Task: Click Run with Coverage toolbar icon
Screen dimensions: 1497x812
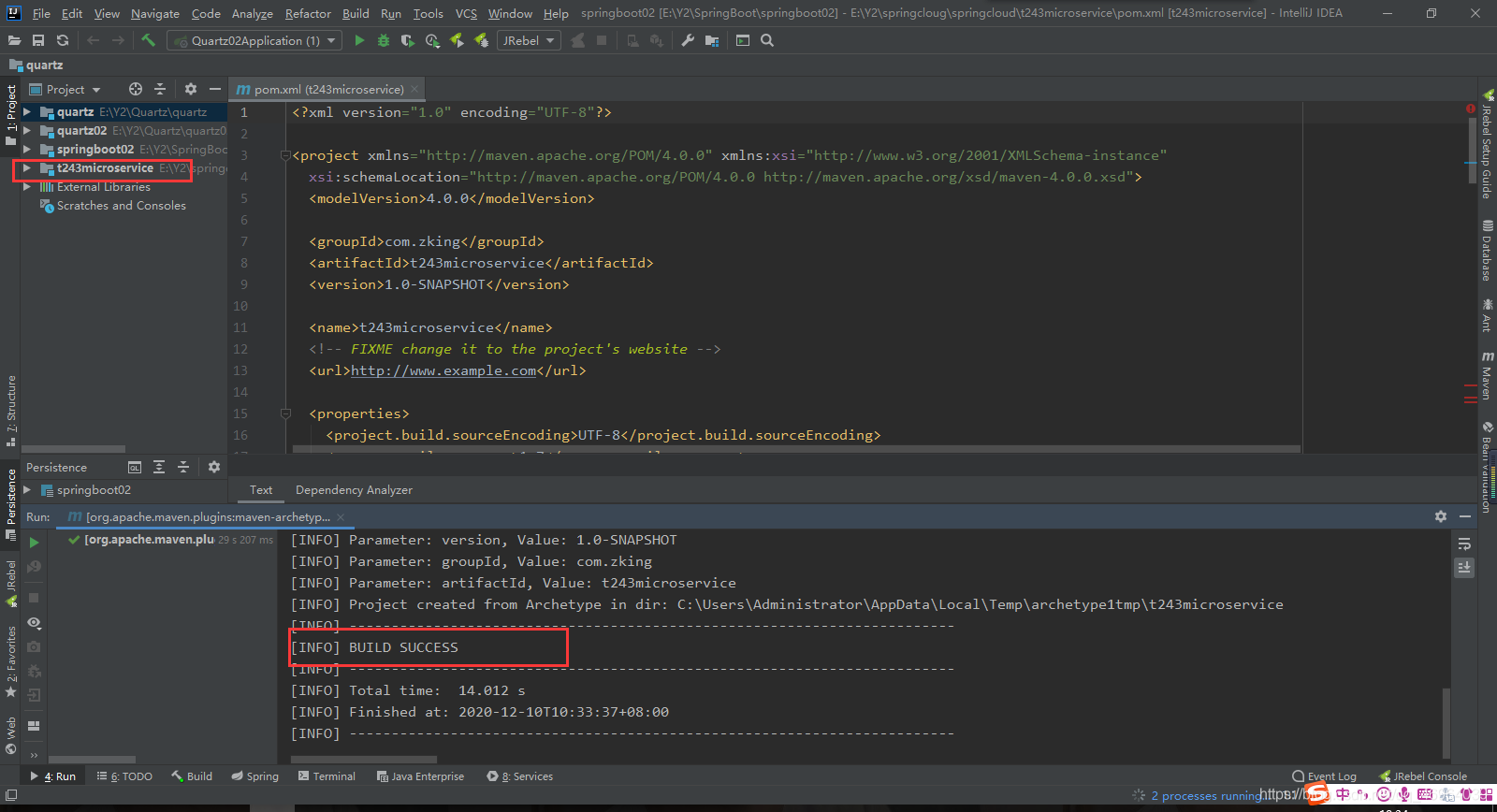Action: pos(408,40)
